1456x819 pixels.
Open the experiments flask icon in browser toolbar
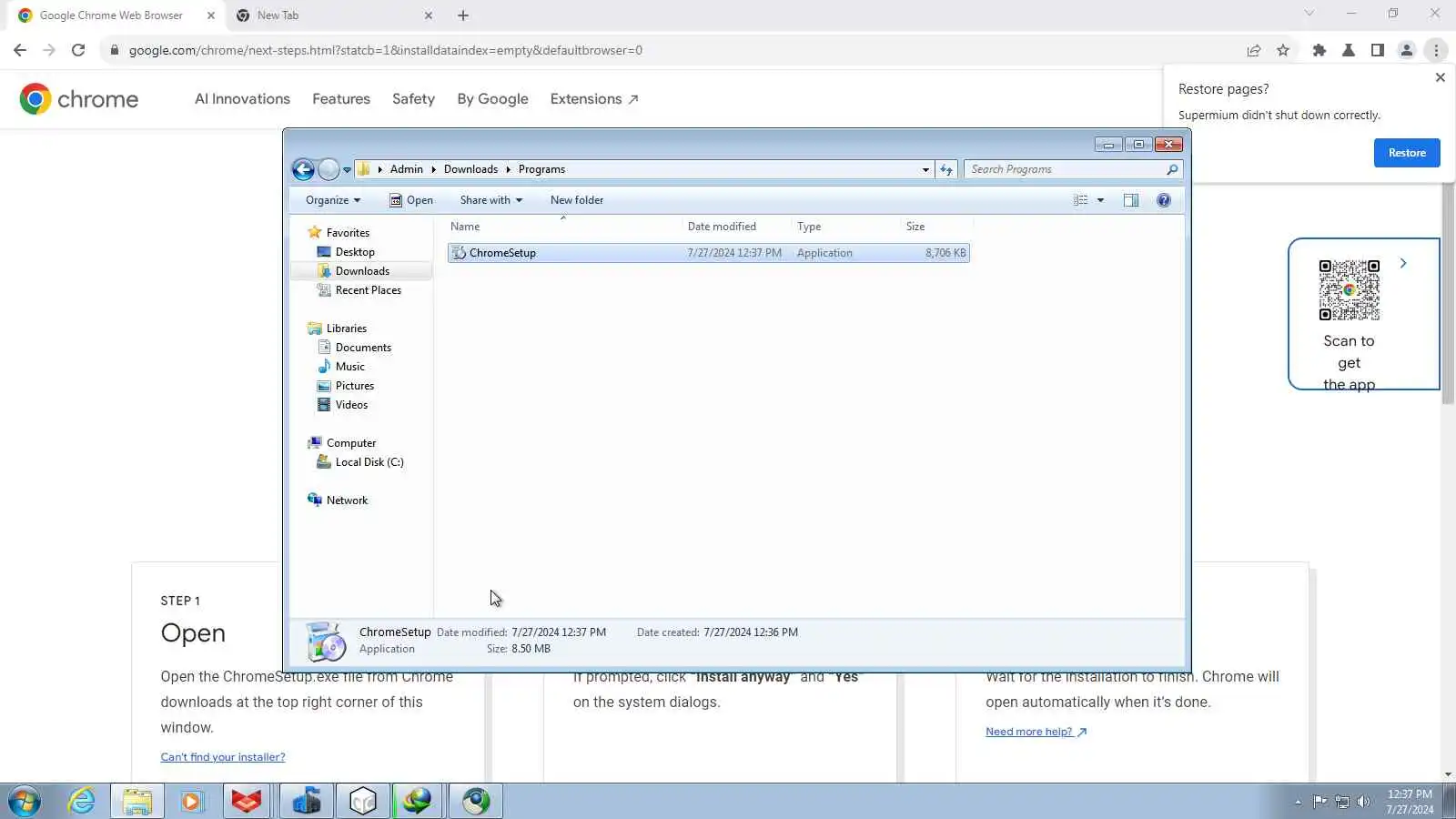[1349, 50]
